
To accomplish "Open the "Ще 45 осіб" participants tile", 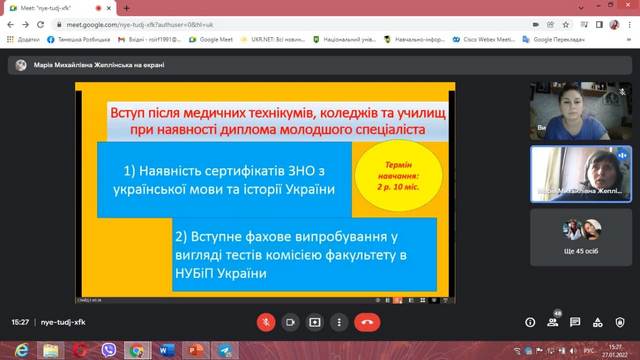I will click(581, 238).
